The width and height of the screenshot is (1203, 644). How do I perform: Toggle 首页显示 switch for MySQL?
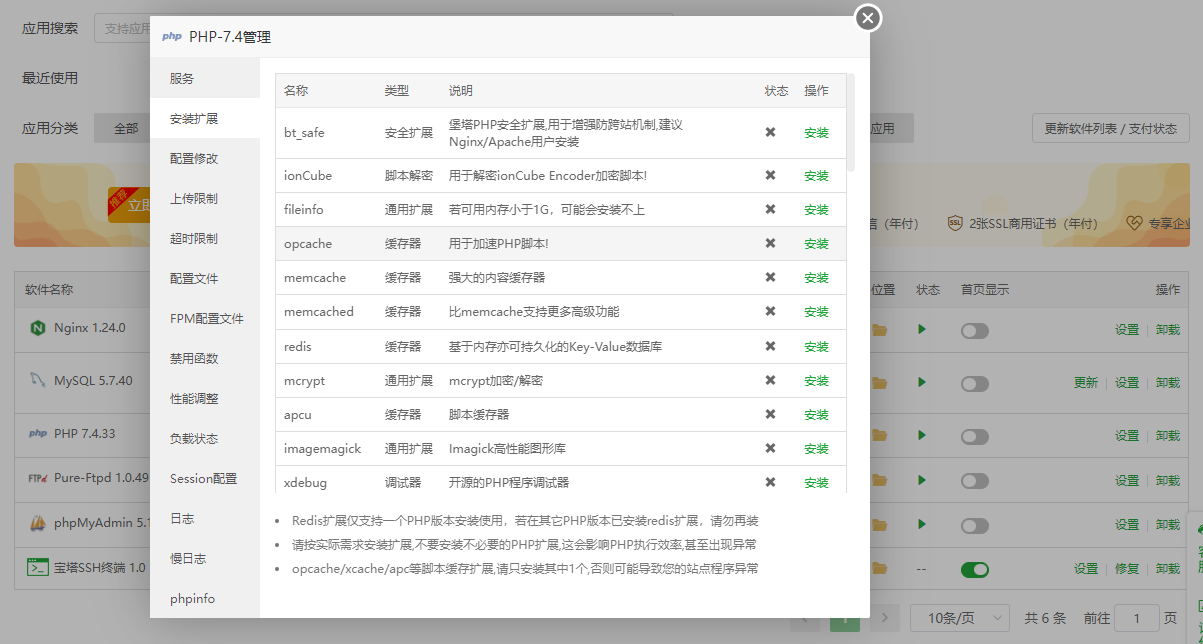pos(974,383)
